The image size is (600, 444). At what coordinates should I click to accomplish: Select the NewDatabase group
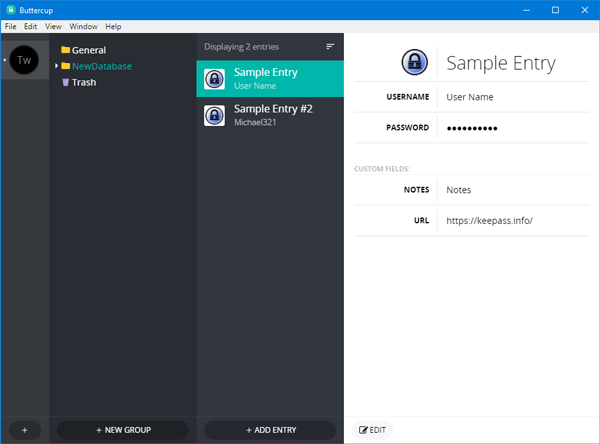coord(102,66)
